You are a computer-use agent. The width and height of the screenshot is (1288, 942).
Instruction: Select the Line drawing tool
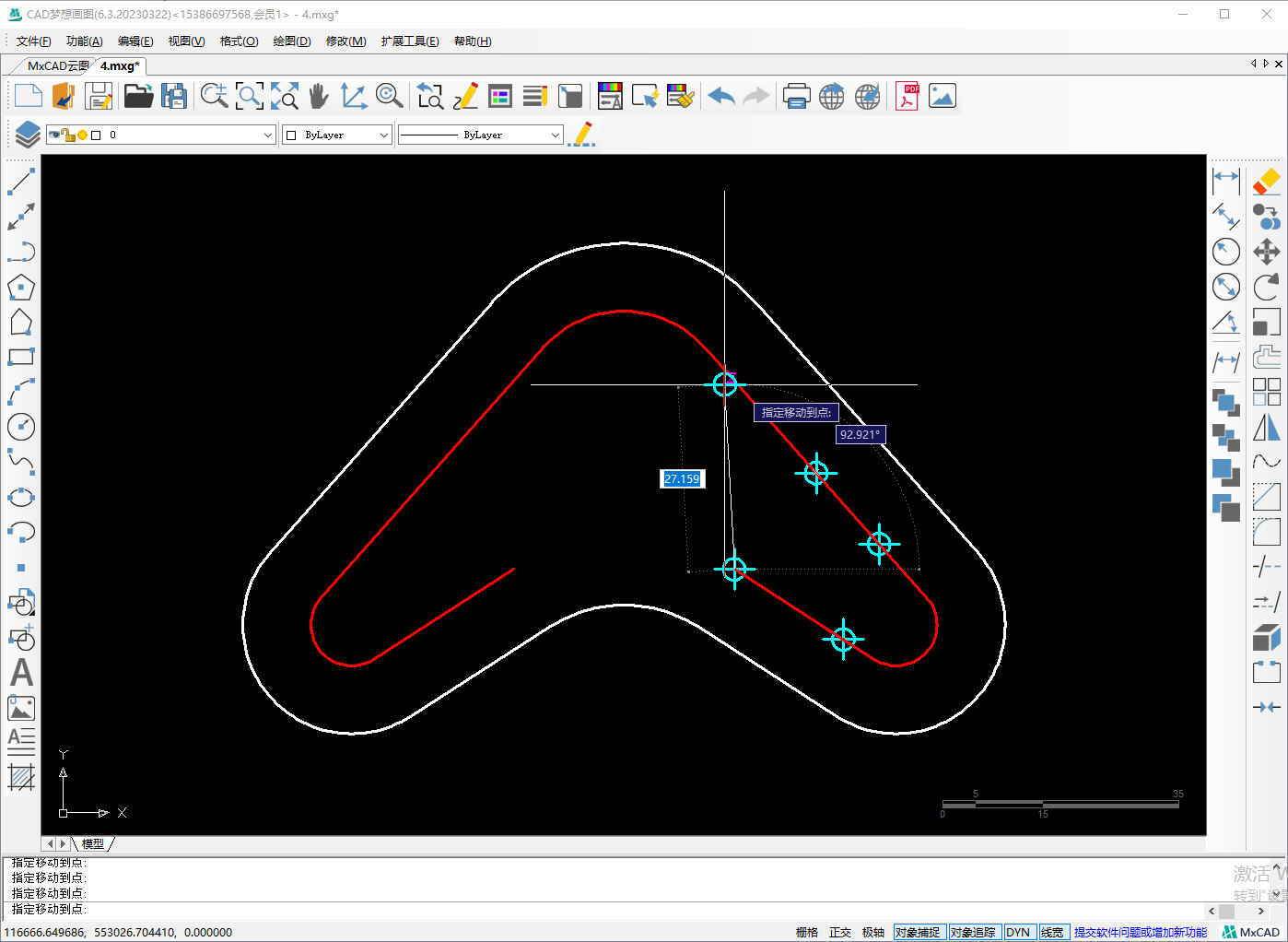(x=21, y=182)
